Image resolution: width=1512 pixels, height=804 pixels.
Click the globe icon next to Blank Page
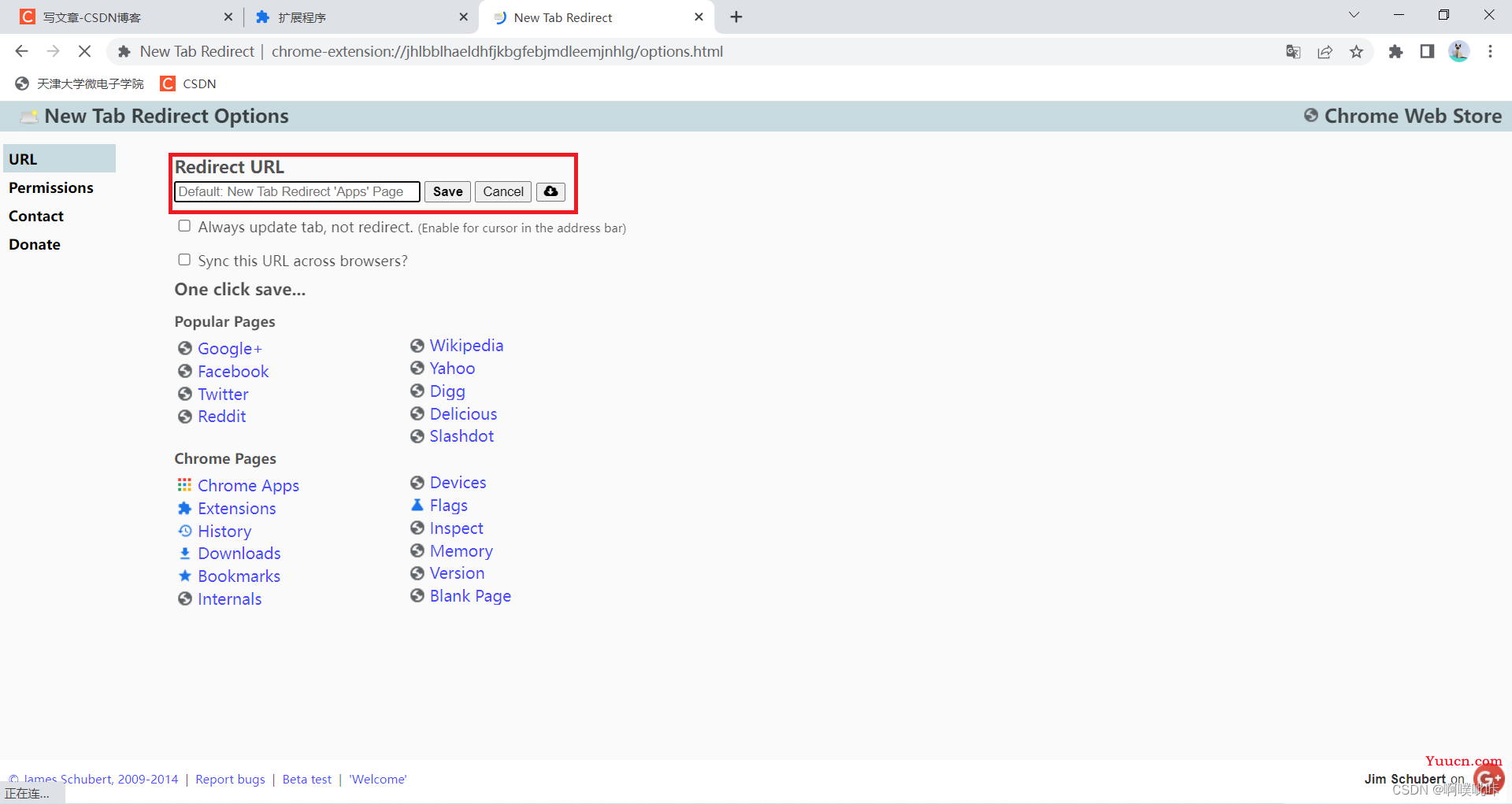coord(417,595)
